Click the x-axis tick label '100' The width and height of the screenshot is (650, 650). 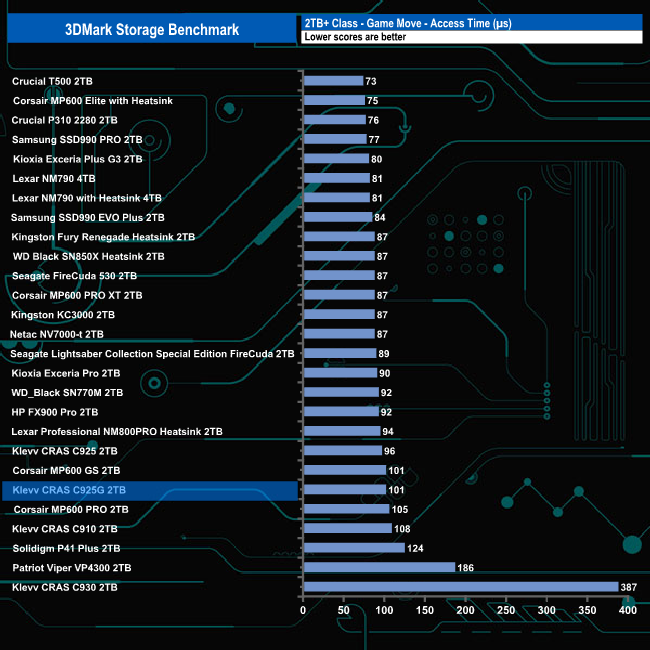pos(384,611)
